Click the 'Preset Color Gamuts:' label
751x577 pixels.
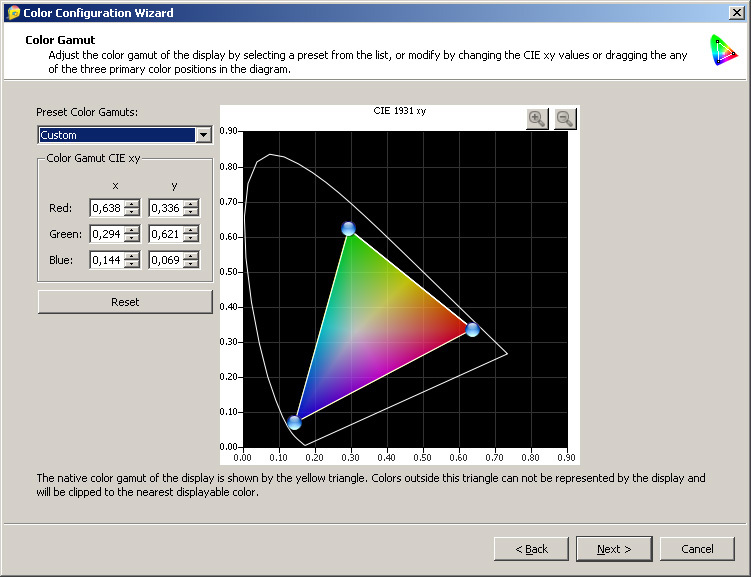[87, 112]
